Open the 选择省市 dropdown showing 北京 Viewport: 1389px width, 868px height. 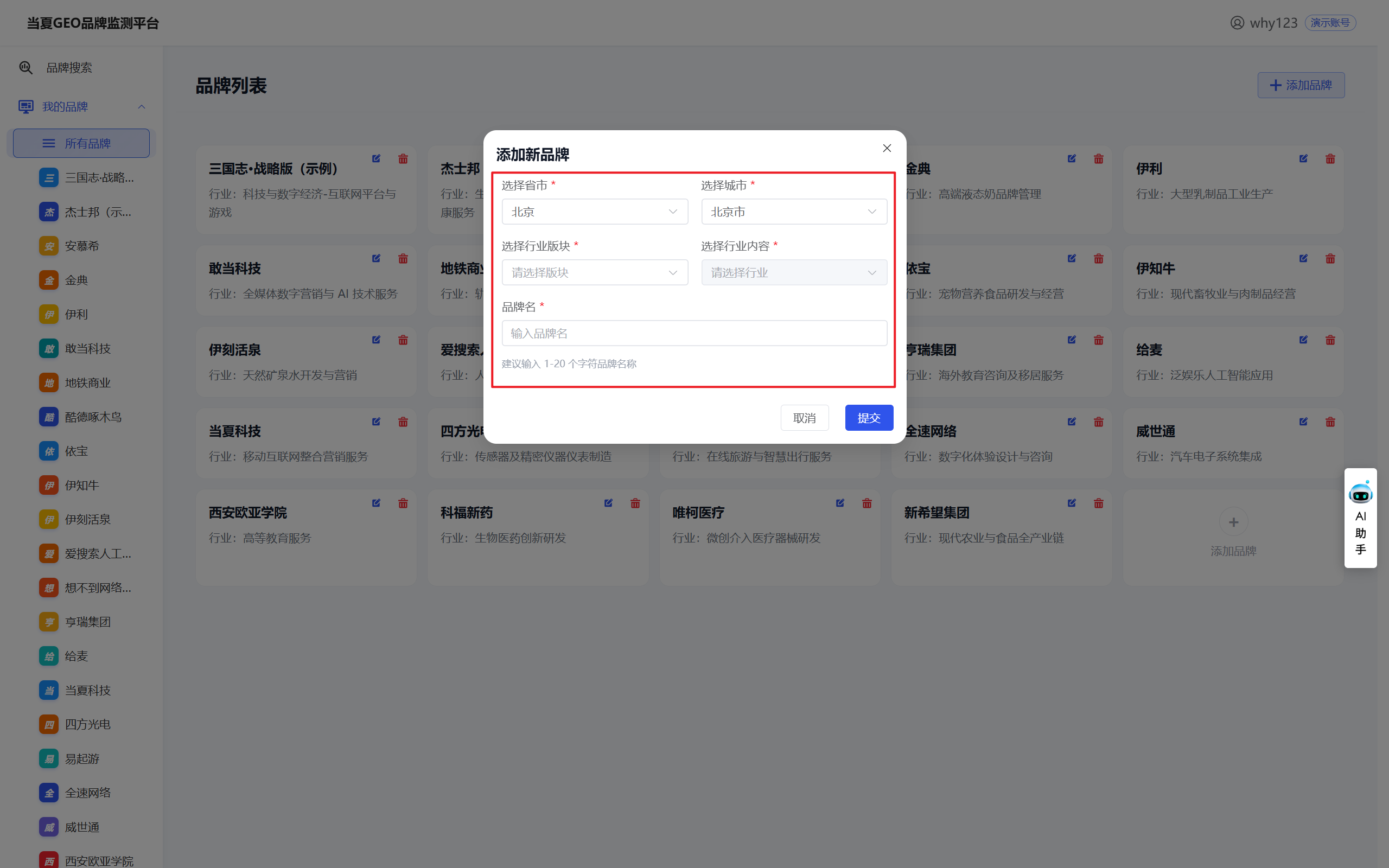point(594,212)
